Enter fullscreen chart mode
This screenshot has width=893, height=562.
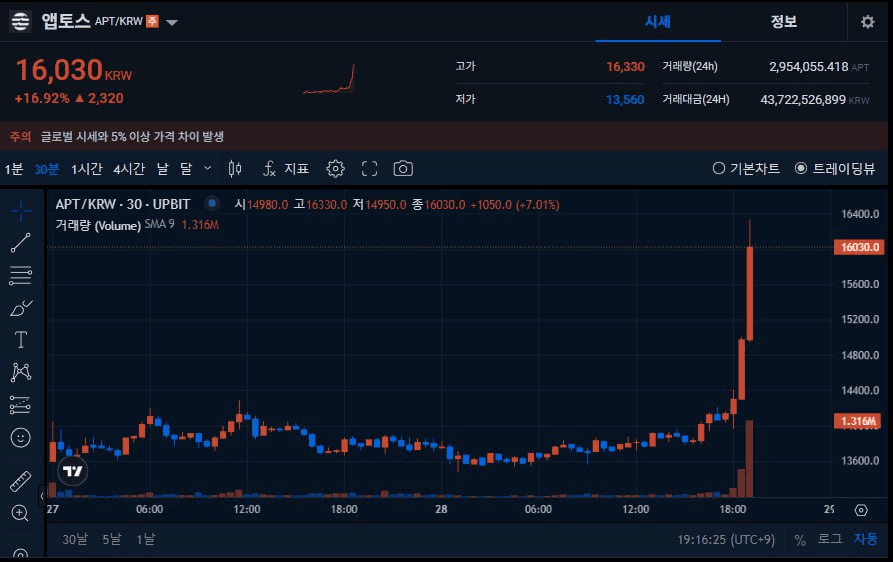pyautogui.click(x=370, y=169)
